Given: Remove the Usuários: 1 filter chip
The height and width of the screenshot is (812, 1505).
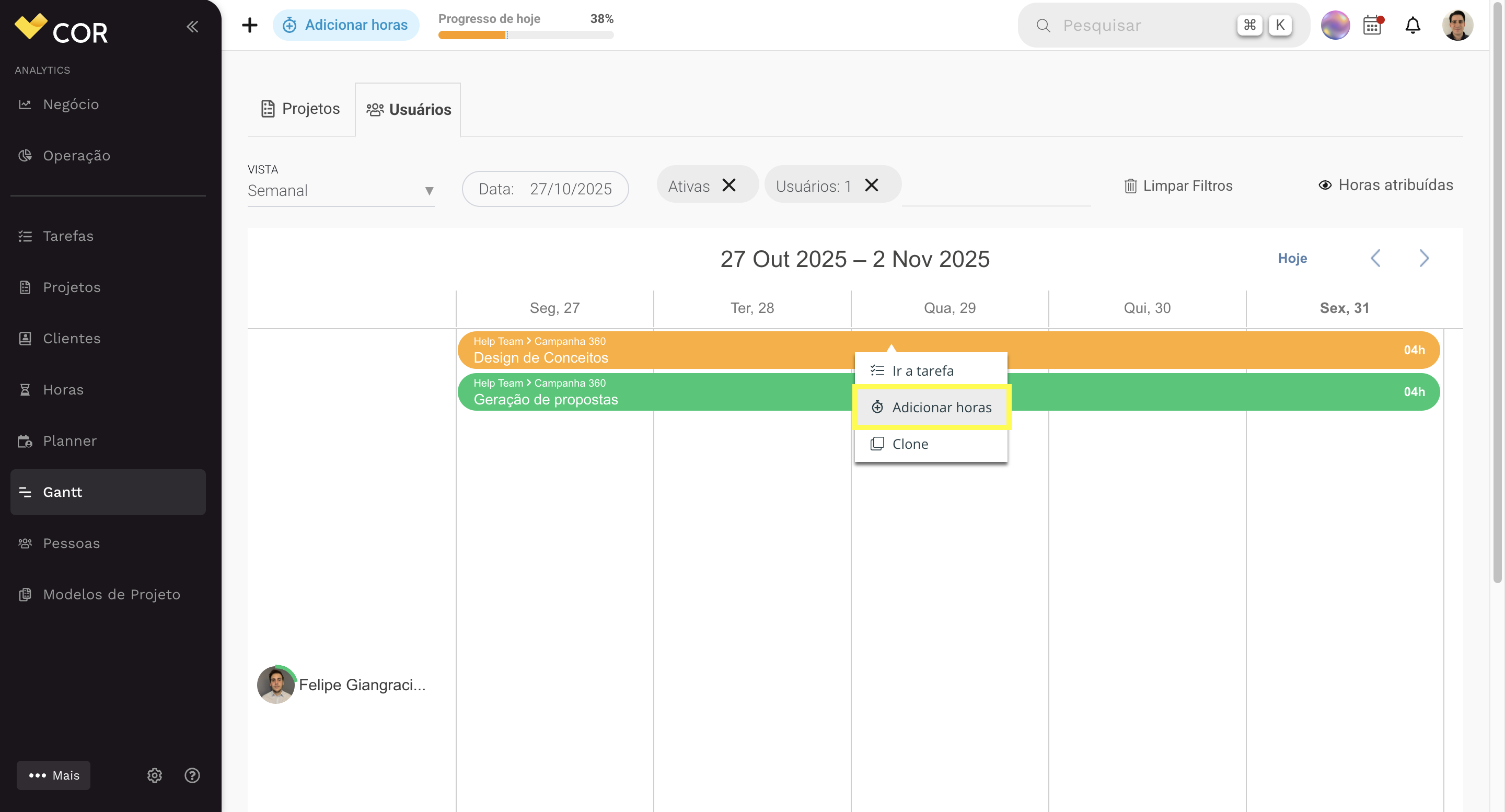Looking at the screenshot, I should click(x=871, y=185).
